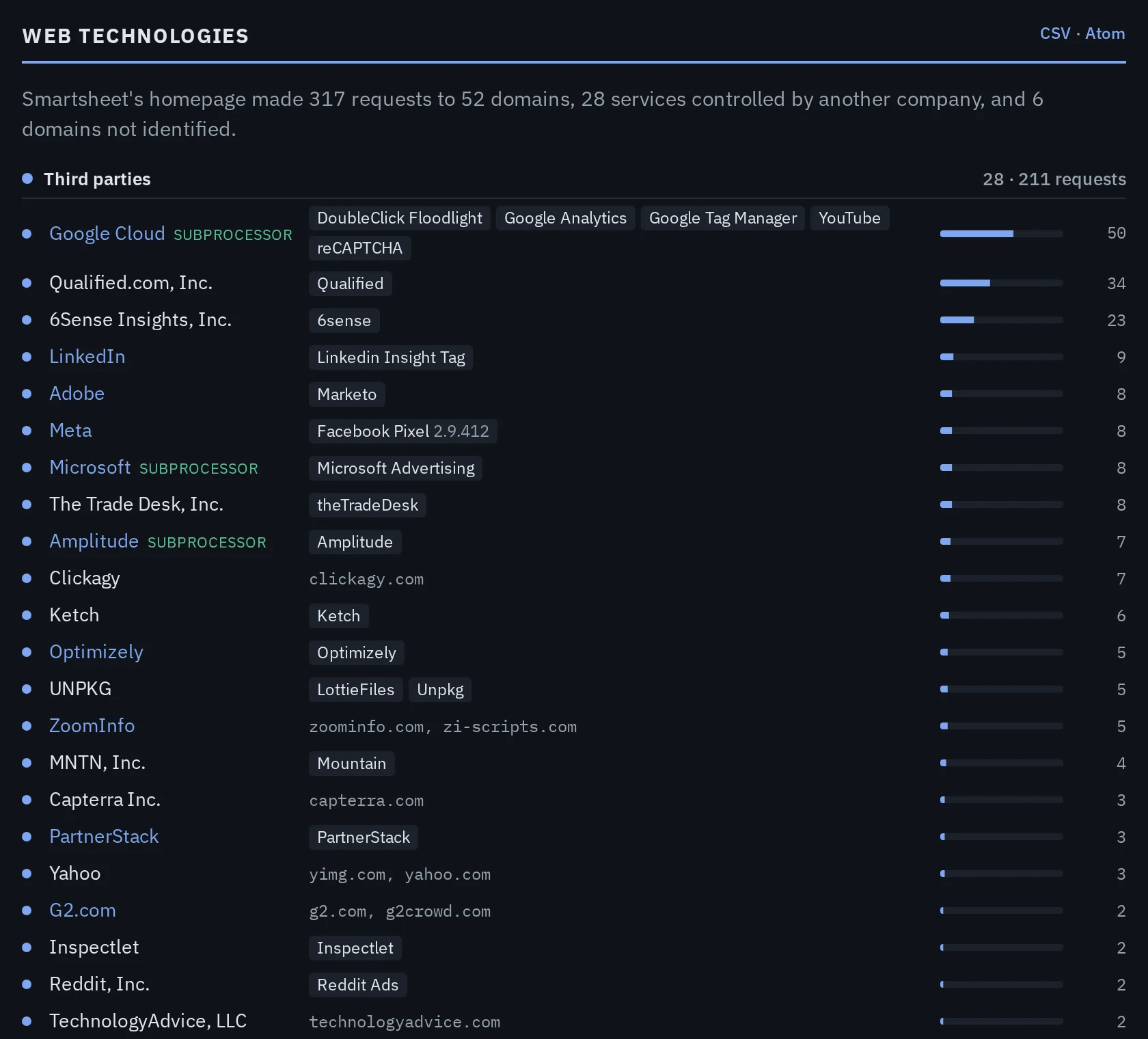Viewport: 1148px width, 1039px height.
Task: Click the Qualified.com request bar
Action: click(1002, 283)
